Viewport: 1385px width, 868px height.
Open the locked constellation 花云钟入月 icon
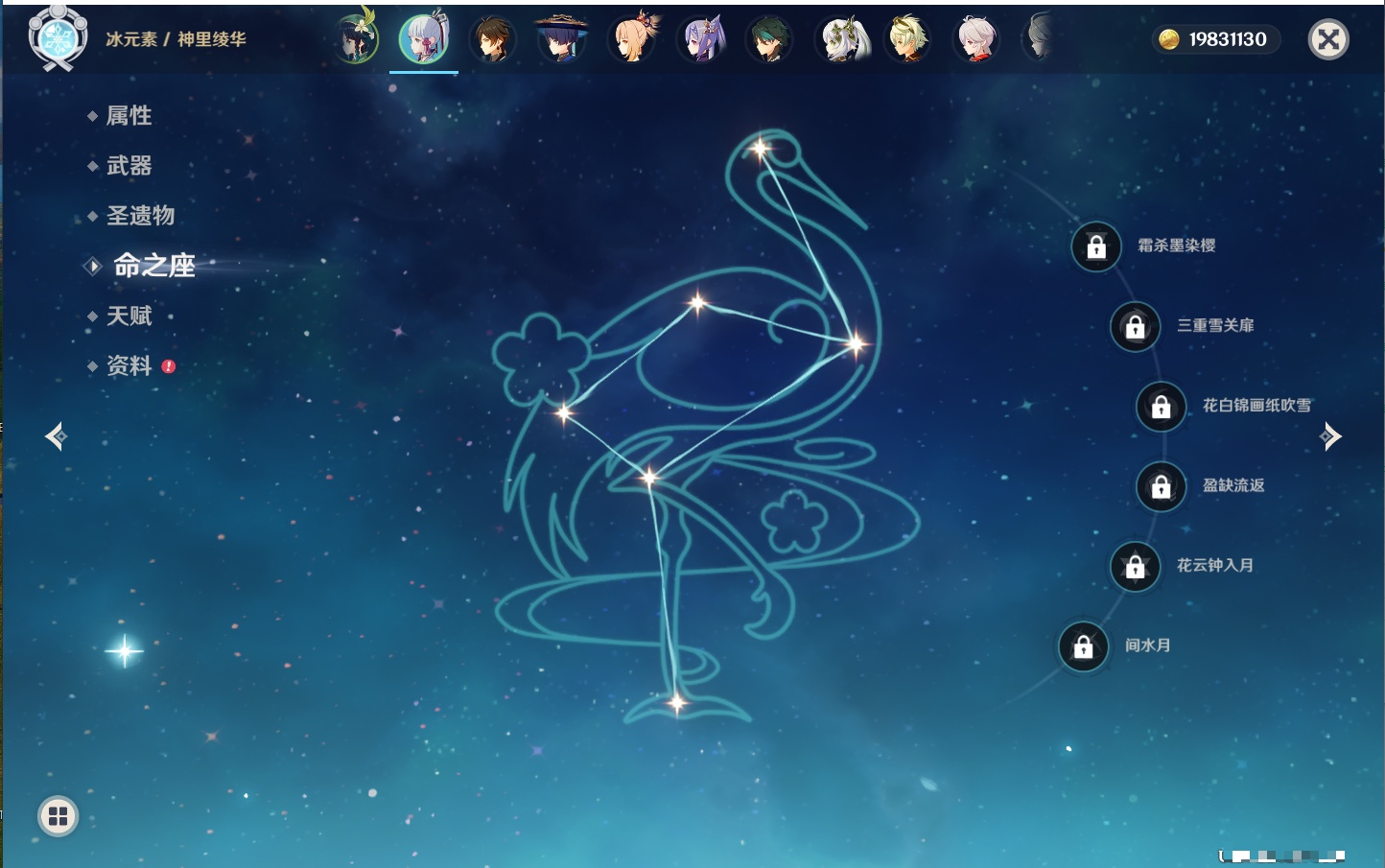point(1136,566)
